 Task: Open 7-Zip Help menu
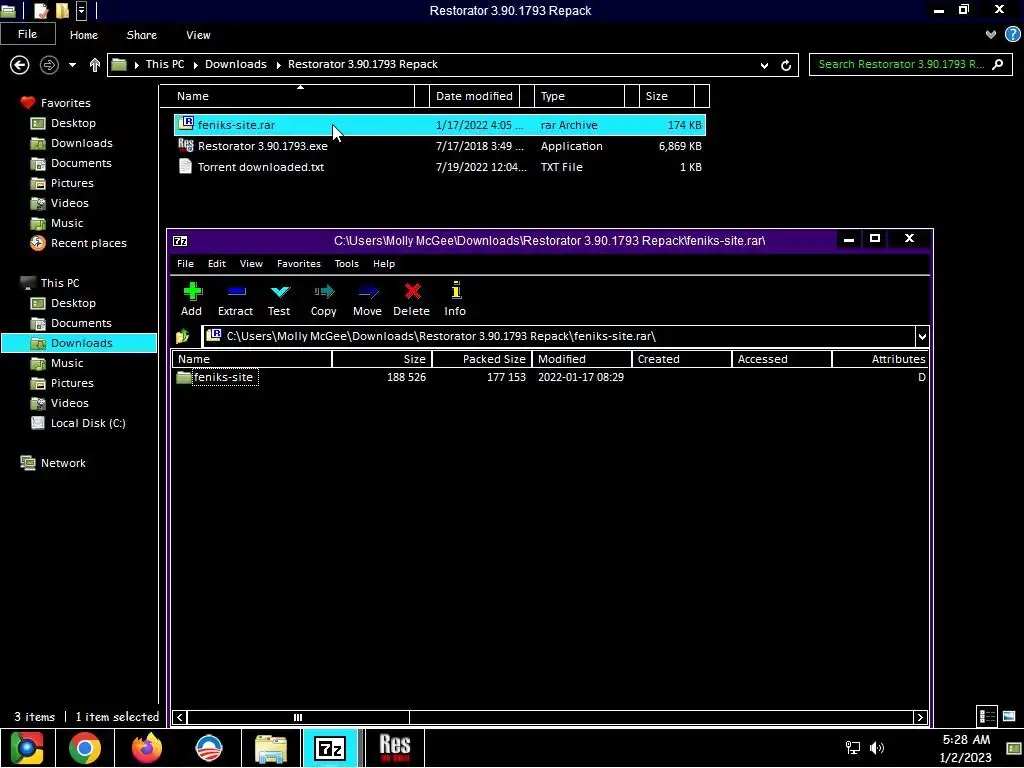point(384,264)
